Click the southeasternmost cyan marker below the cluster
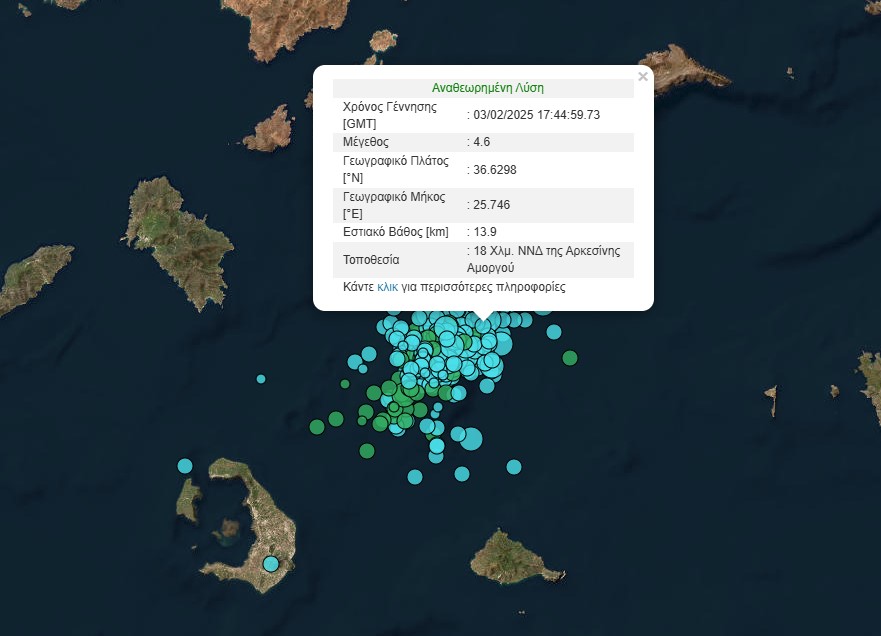 pyautogui.click(x=514, y=467)
